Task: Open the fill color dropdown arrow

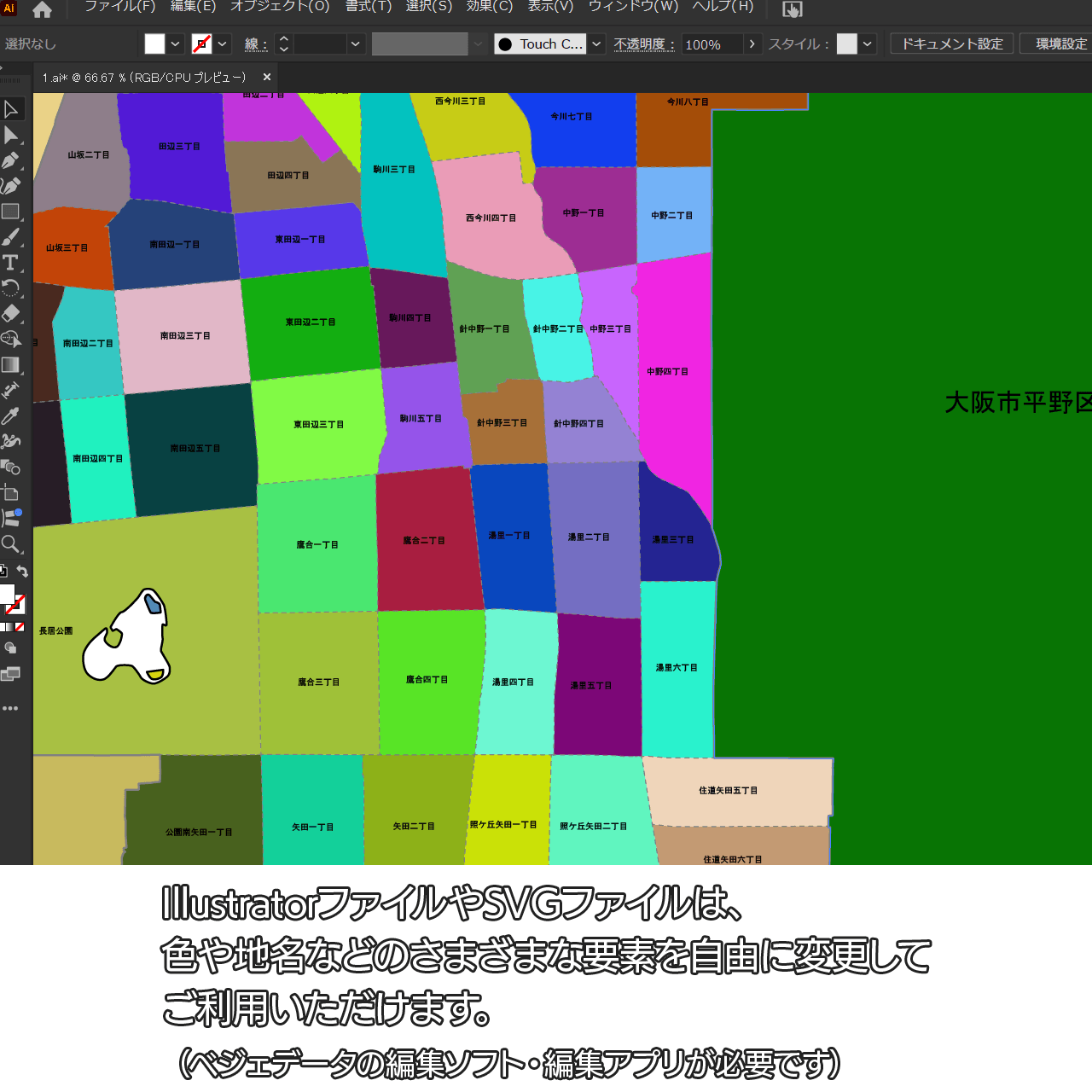Action: [x=176, y=44]
